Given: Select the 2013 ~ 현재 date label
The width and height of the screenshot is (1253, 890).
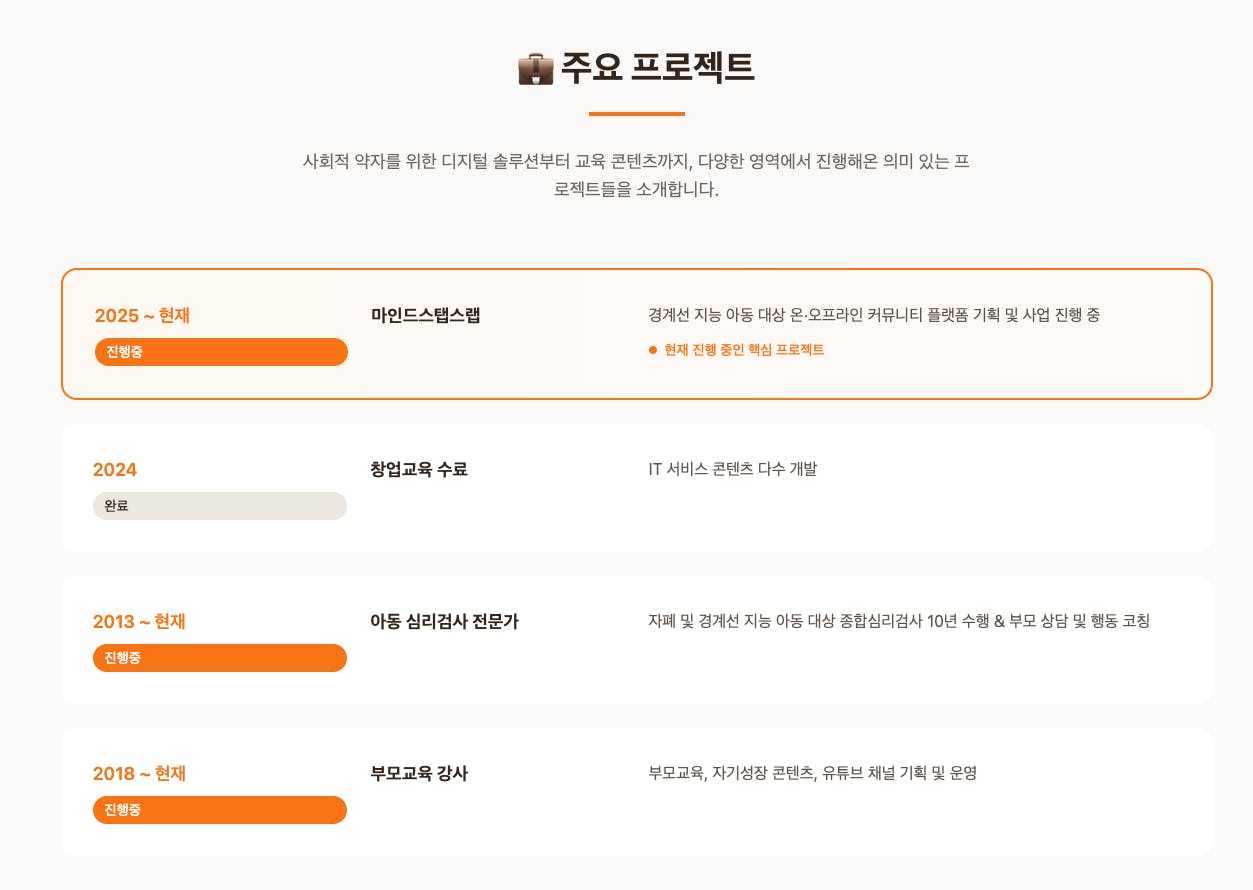Looking at the screenshot, I should click(139, 622).
